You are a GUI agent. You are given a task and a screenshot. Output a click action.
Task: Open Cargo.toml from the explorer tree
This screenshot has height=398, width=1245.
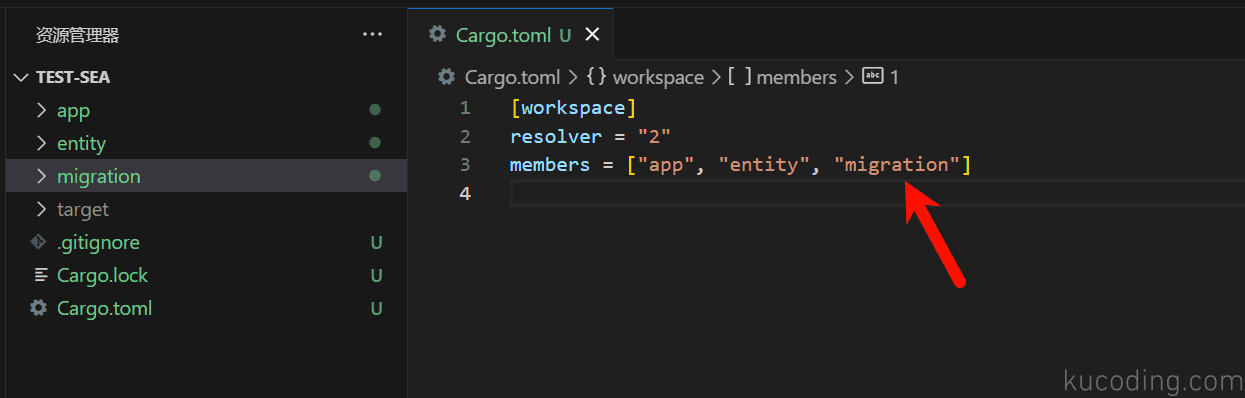point(105,308)
